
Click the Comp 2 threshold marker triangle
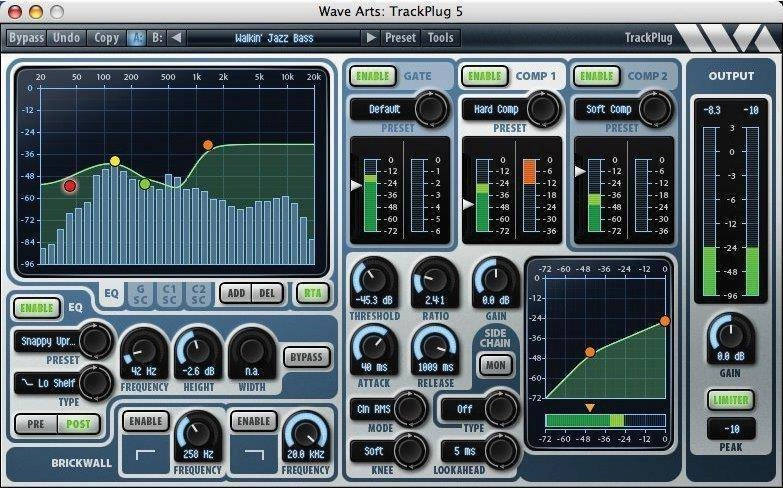tap(580, 171)
